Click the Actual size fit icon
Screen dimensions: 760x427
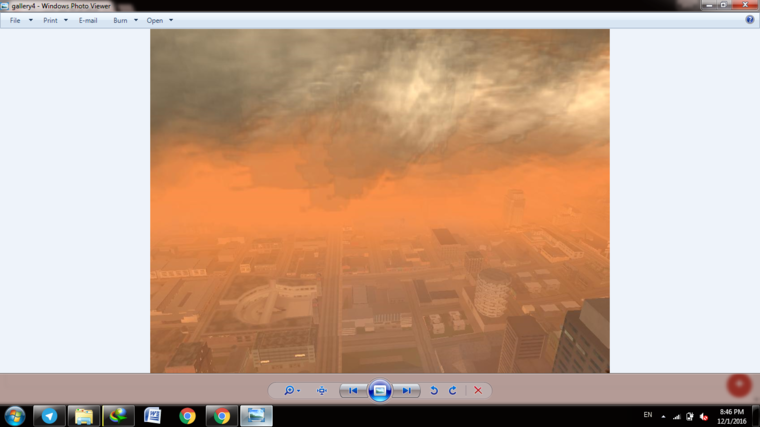click(x=322, y=391)
